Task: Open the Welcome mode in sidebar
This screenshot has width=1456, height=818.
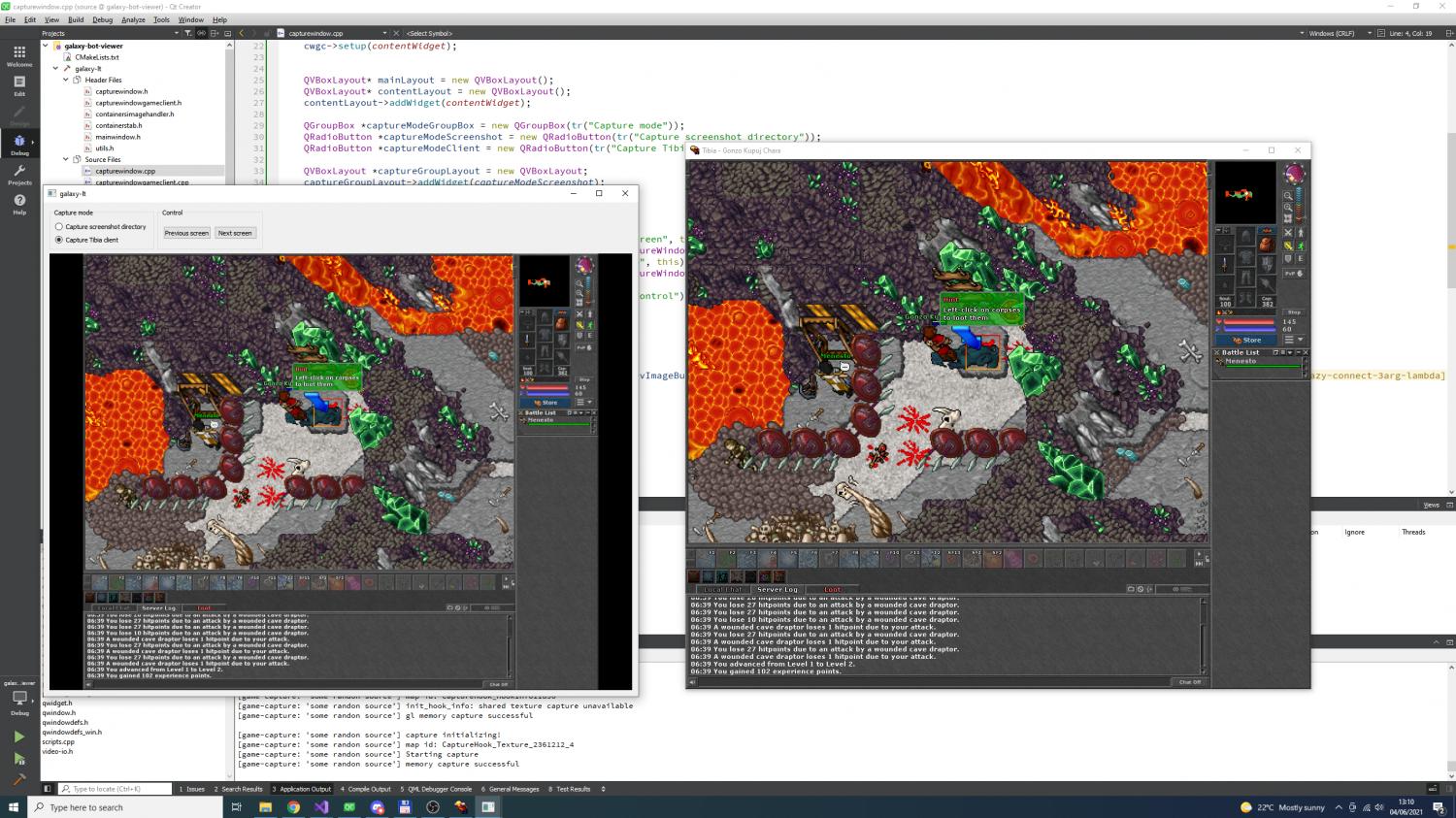Action: click(18, 55)
